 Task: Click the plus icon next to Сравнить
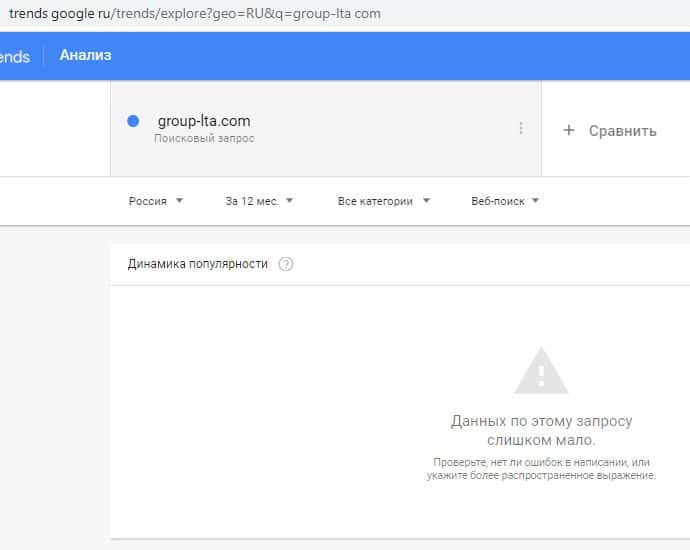click(x=569, y=130)
